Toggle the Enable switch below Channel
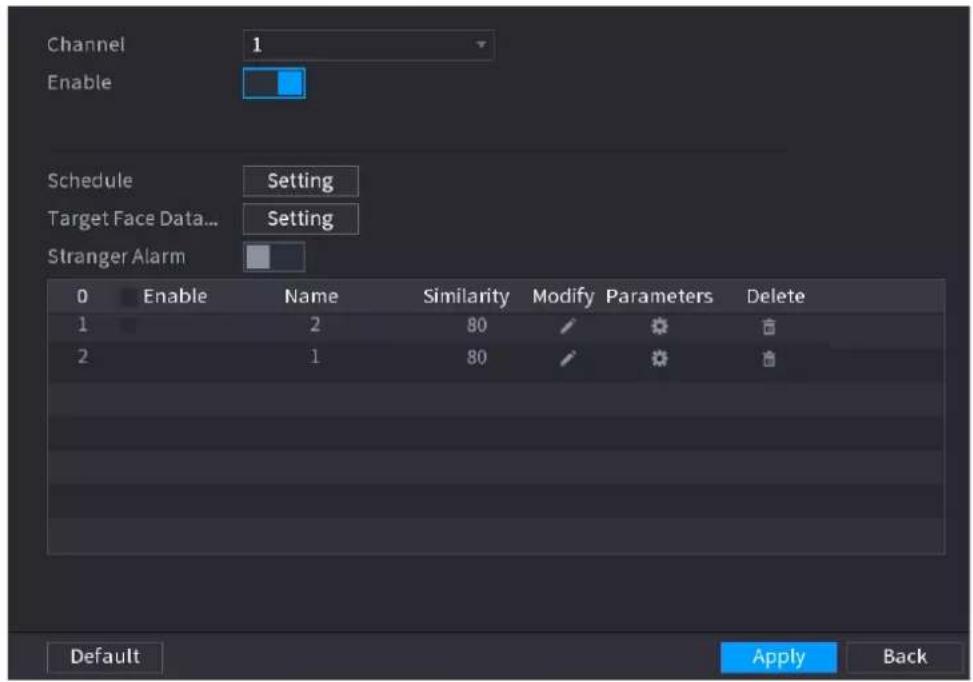973x682 pixels. 274,83
